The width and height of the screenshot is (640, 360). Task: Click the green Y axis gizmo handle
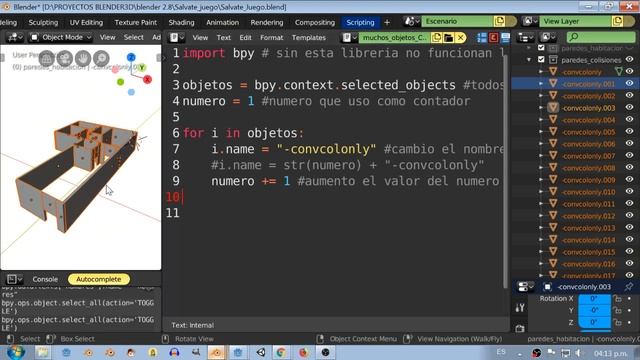pos(142,67)
